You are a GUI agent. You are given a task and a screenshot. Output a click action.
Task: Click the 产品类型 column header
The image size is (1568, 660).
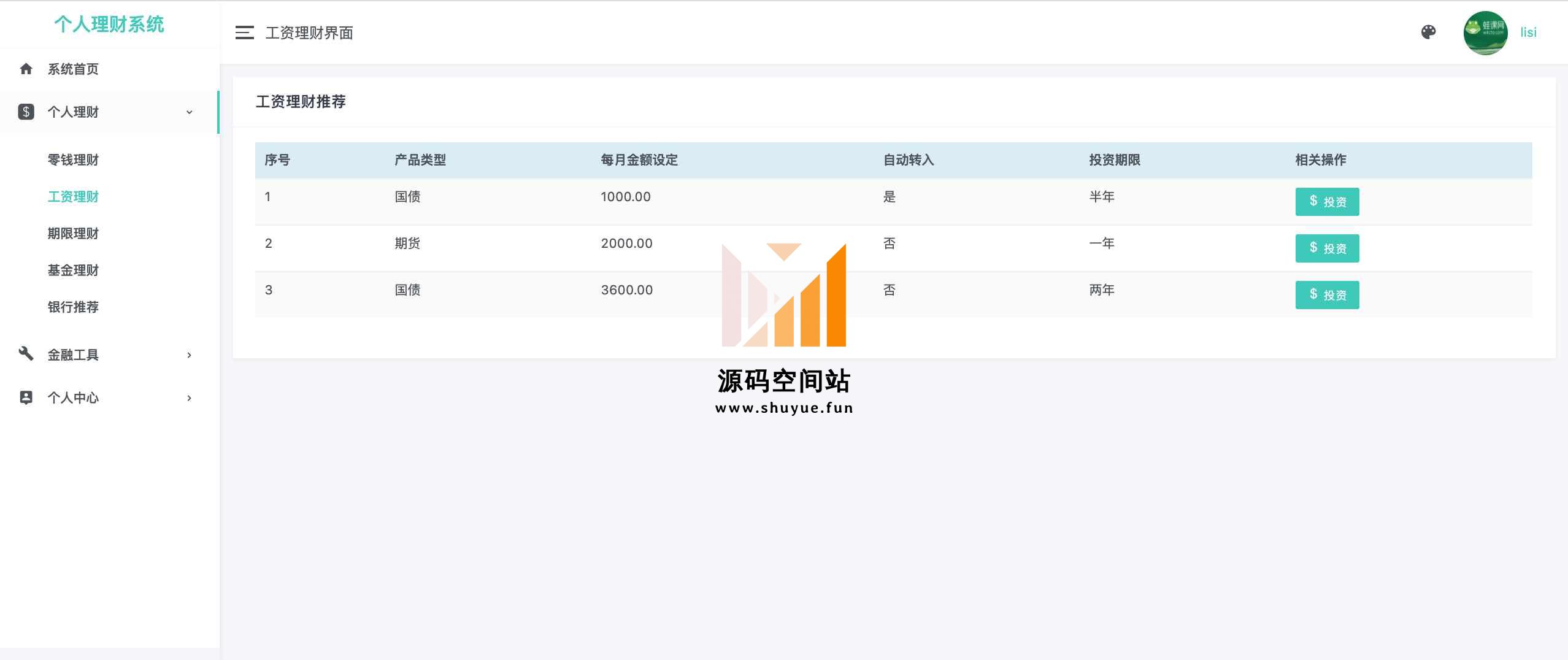tap(420, 160)
